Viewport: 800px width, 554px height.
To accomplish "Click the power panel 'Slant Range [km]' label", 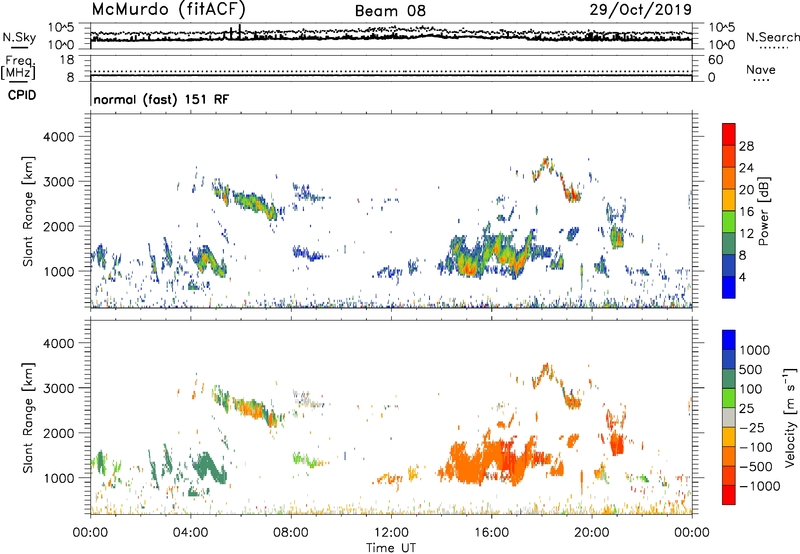I will [28, 211].
